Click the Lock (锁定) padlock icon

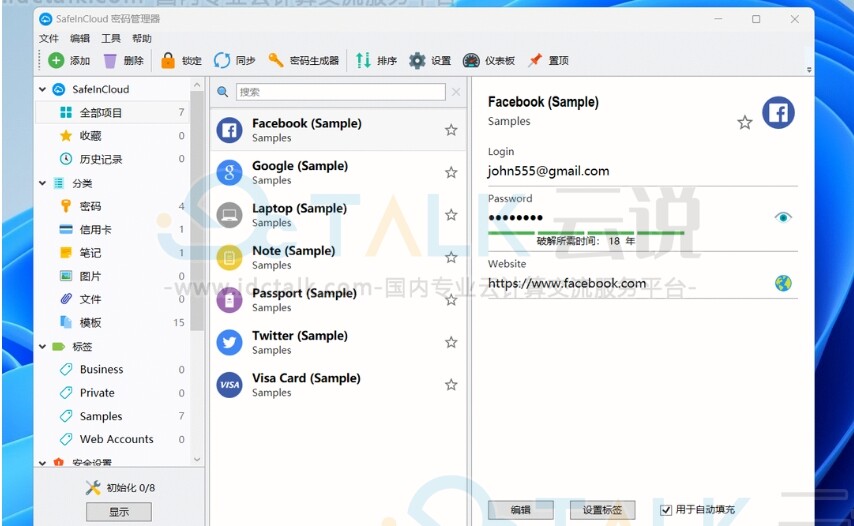(x=168, y=60)
